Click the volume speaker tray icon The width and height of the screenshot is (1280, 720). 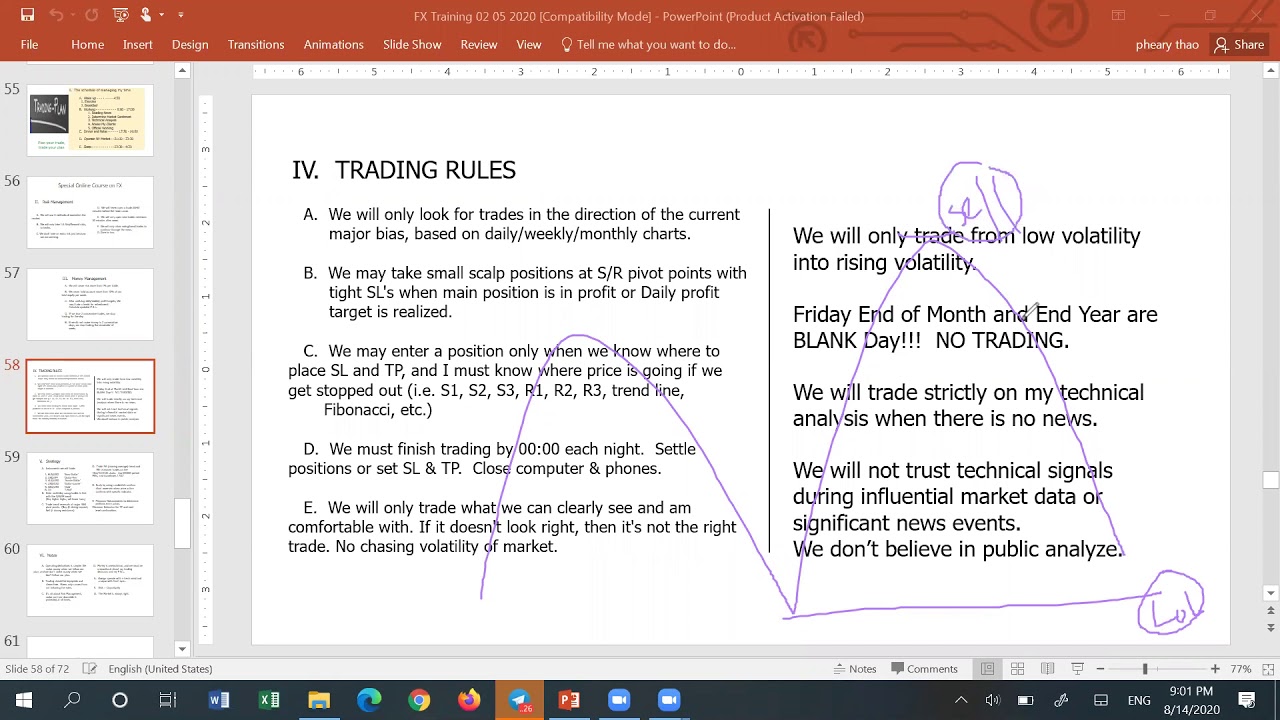pos(993,700)
